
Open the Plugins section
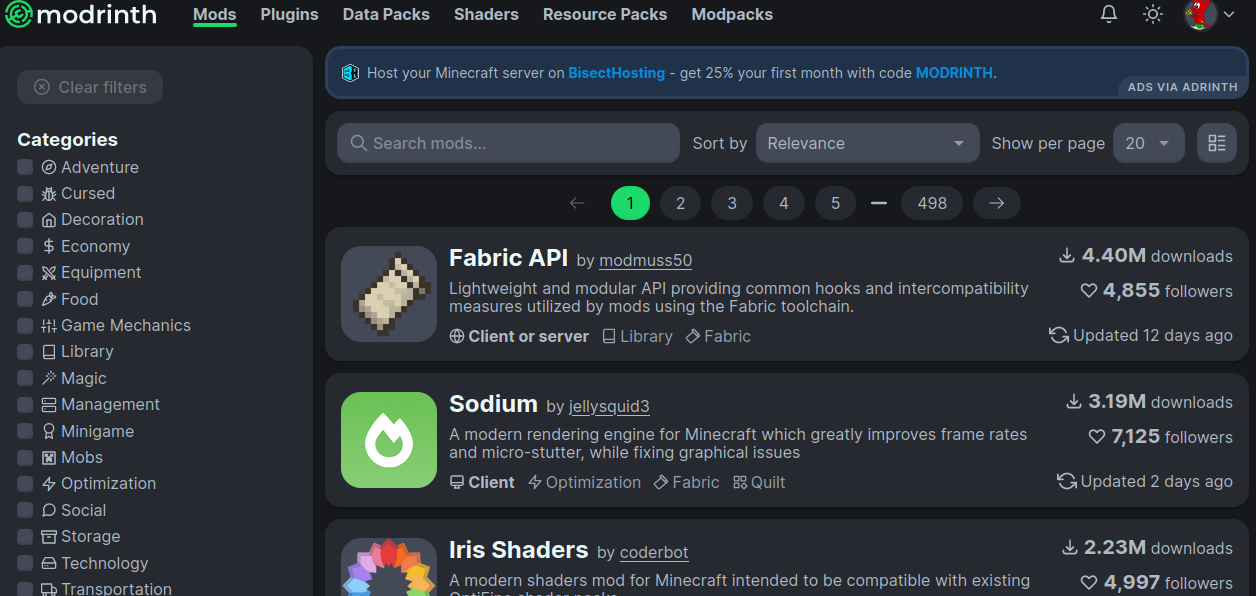click(x=289, y=14)
